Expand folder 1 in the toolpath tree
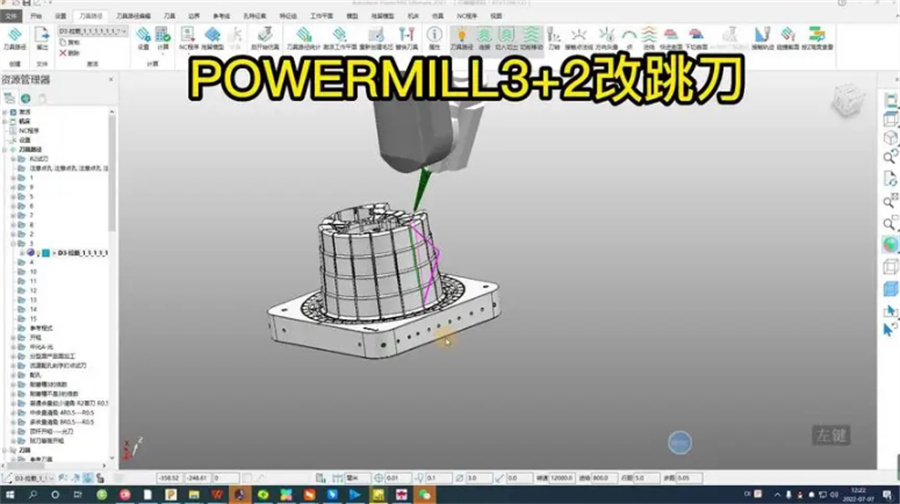Screen dimensions: 900x504 coord(13,178)
